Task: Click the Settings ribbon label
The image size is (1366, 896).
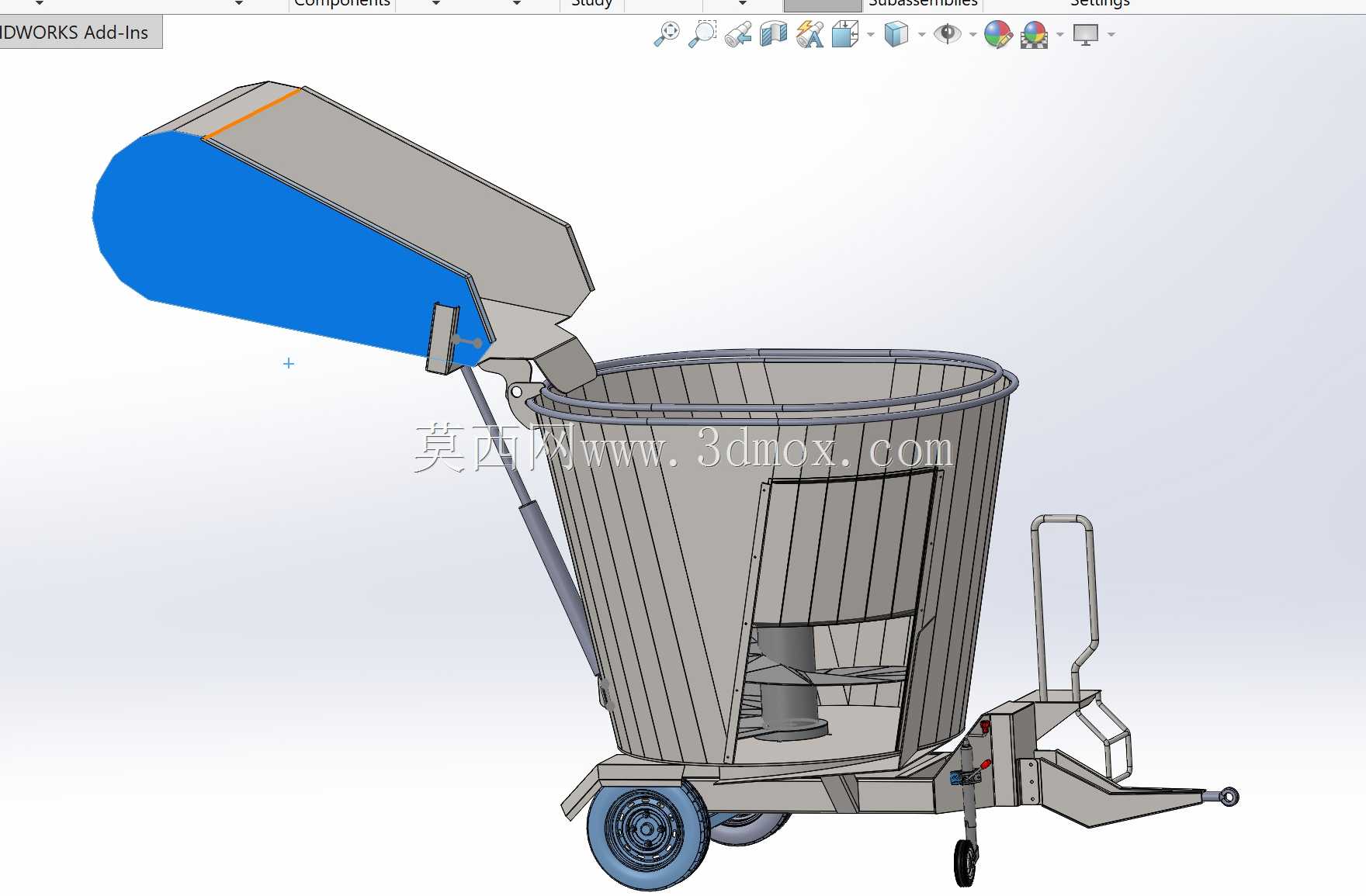Action: [1100, 3]
